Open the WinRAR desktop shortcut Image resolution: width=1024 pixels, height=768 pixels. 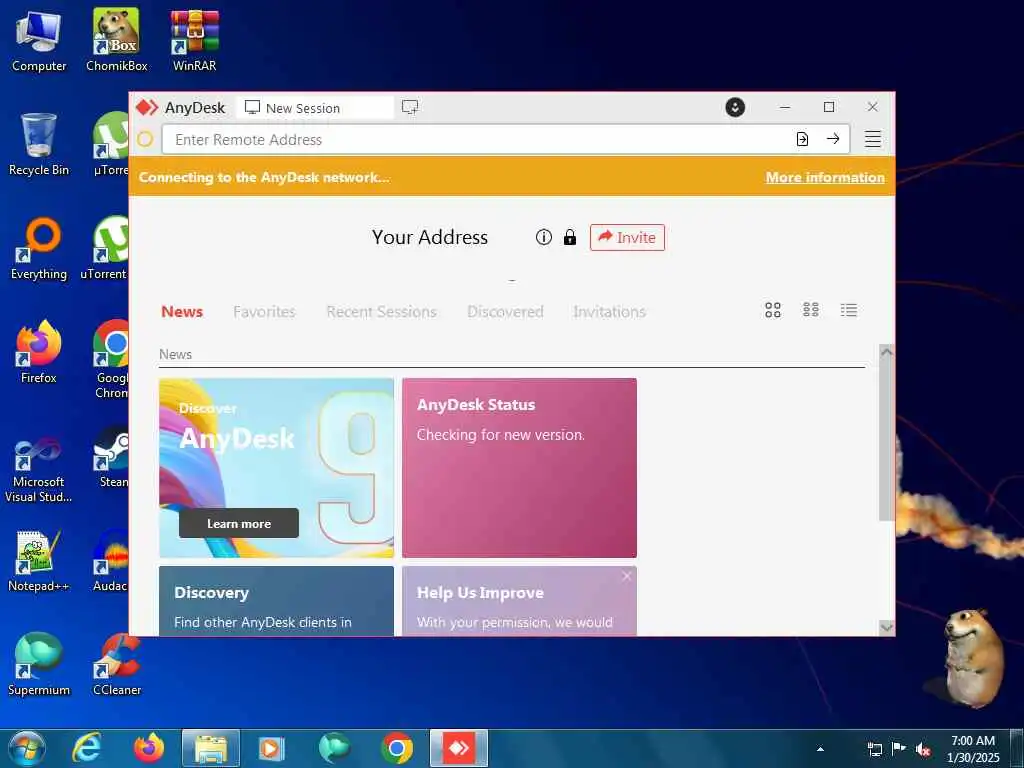click(x=194, y=41)
